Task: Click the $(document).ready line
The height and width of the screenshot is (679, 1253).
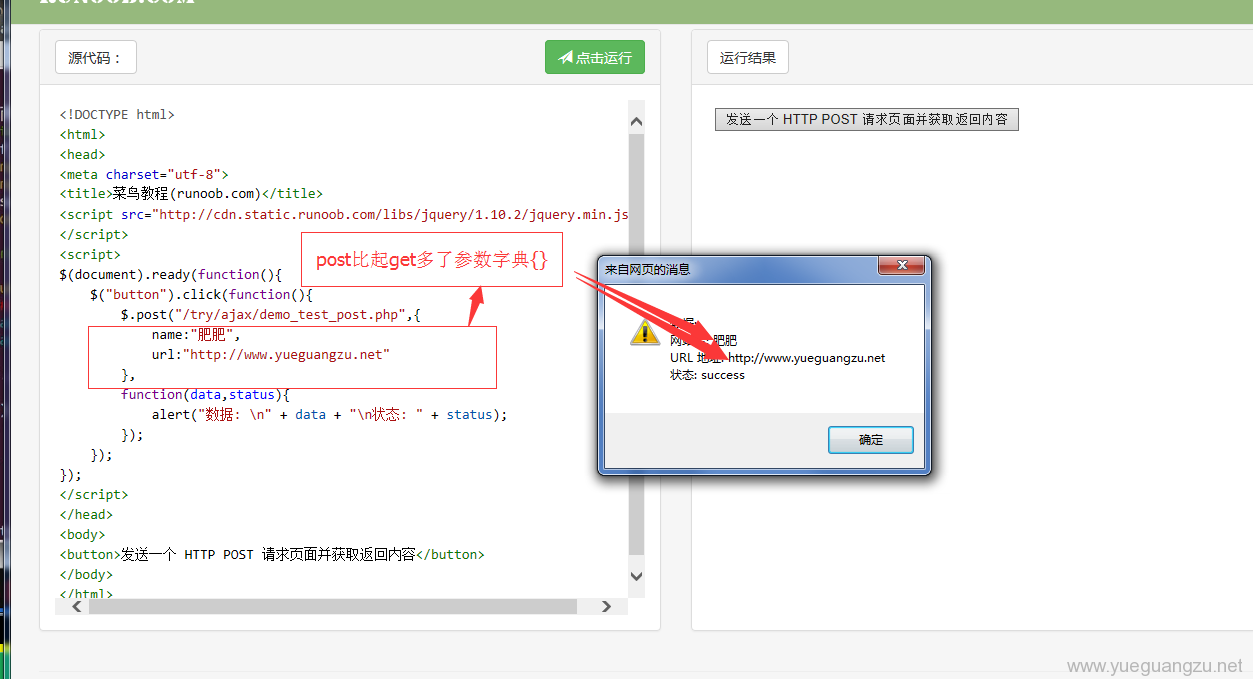Action: coord(171,274)
